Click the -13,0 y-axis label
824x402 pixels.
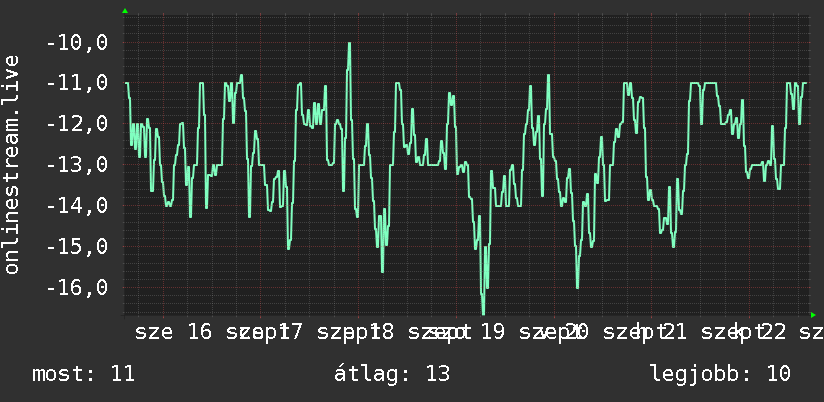77,164
